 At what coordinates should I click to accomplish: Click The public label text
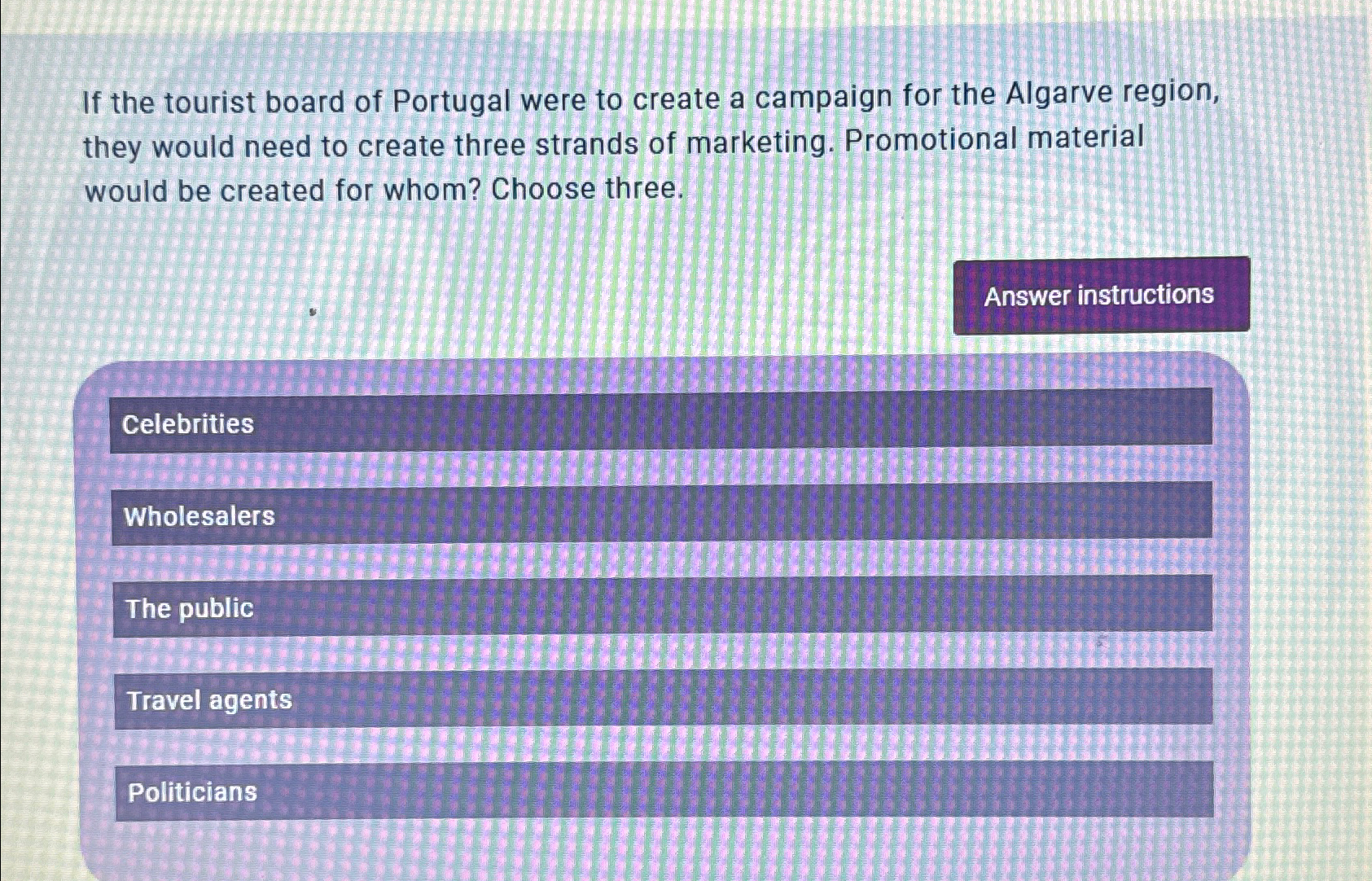click(x=190, y=608)
